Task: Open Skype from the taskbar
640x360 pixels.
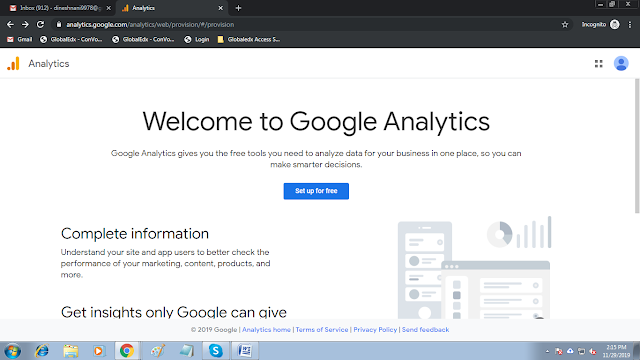Action: (216, 351)
